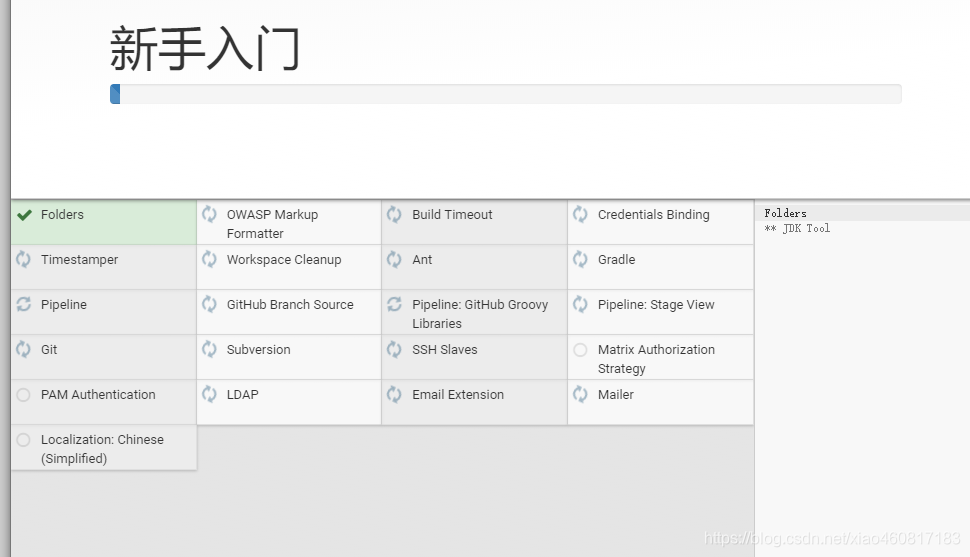Click the spinner icon beside SSH Slaves

click(x=394, y=349)
